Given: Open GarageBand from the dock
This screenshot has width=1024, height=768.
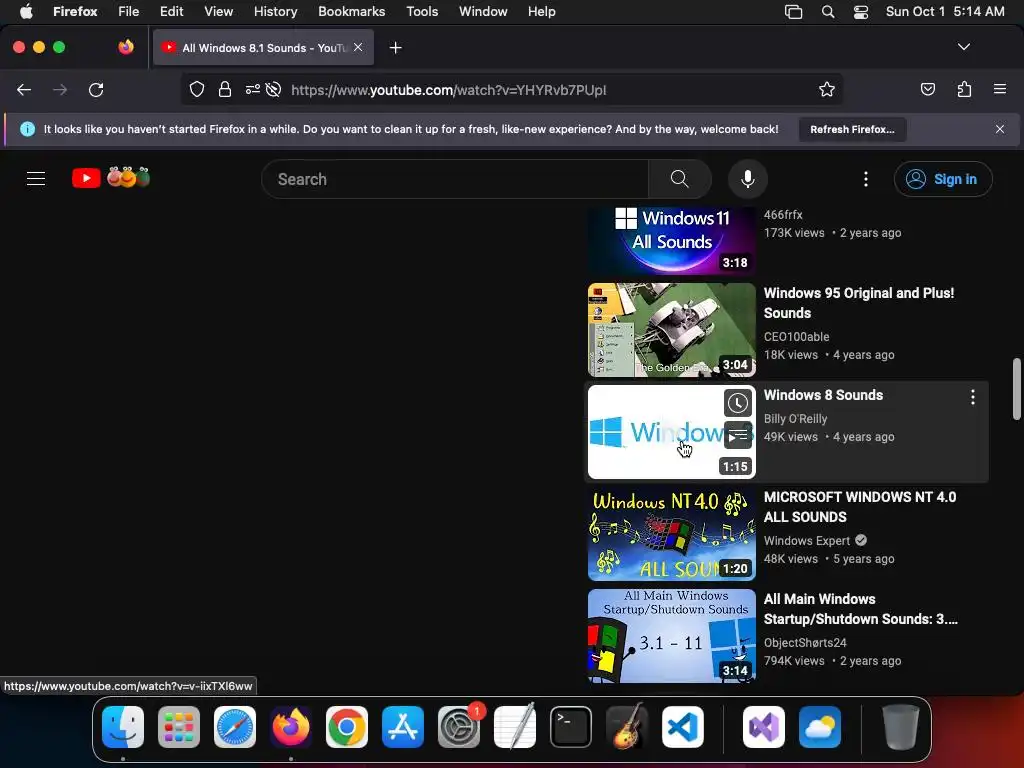Looking at the screenshot, I should coord(627,727).
